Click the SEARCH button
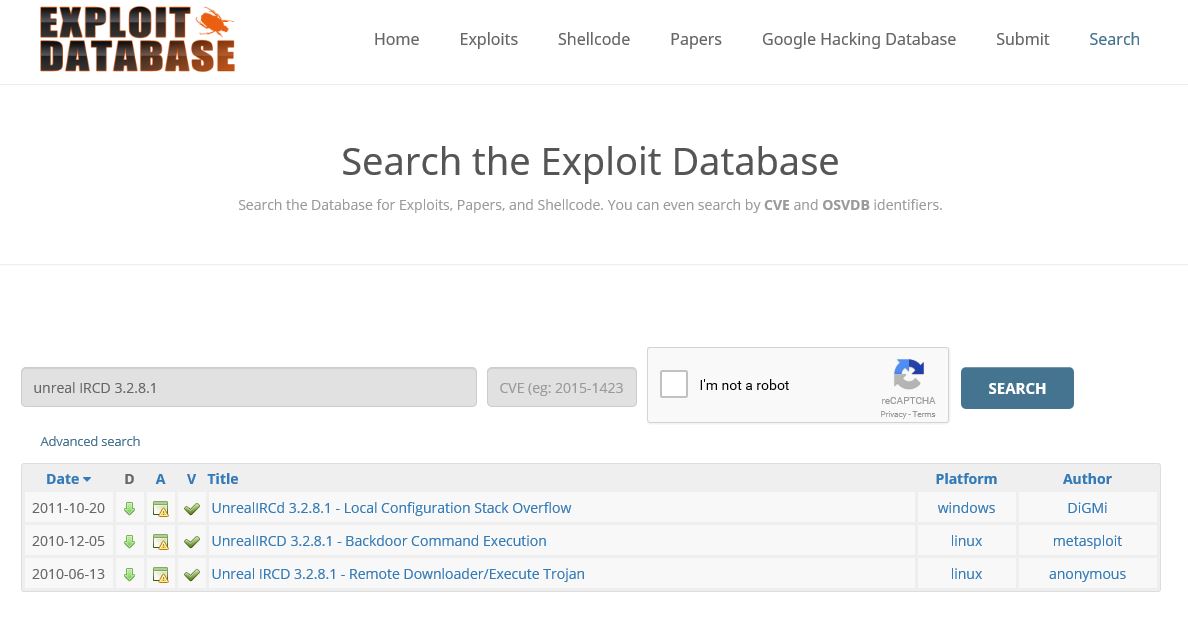This screenshot has height=623, width=1188. tap(1017, 388)
